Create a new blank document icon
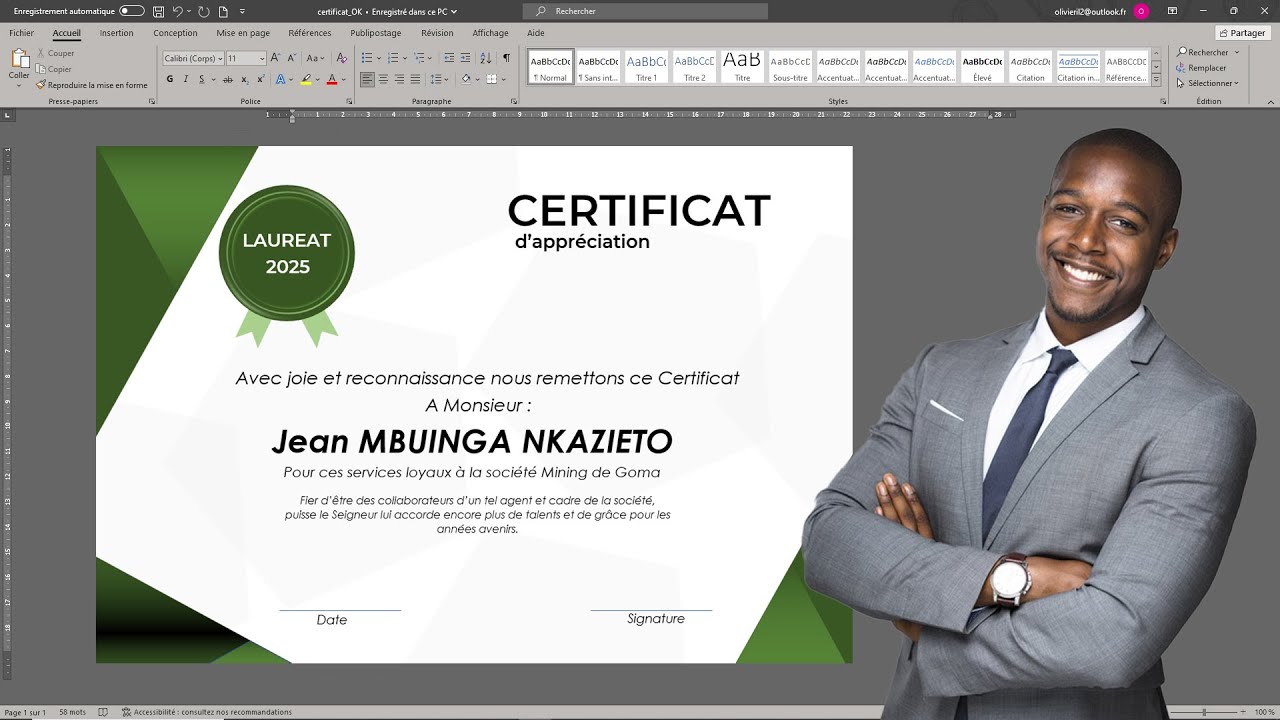 223,11
